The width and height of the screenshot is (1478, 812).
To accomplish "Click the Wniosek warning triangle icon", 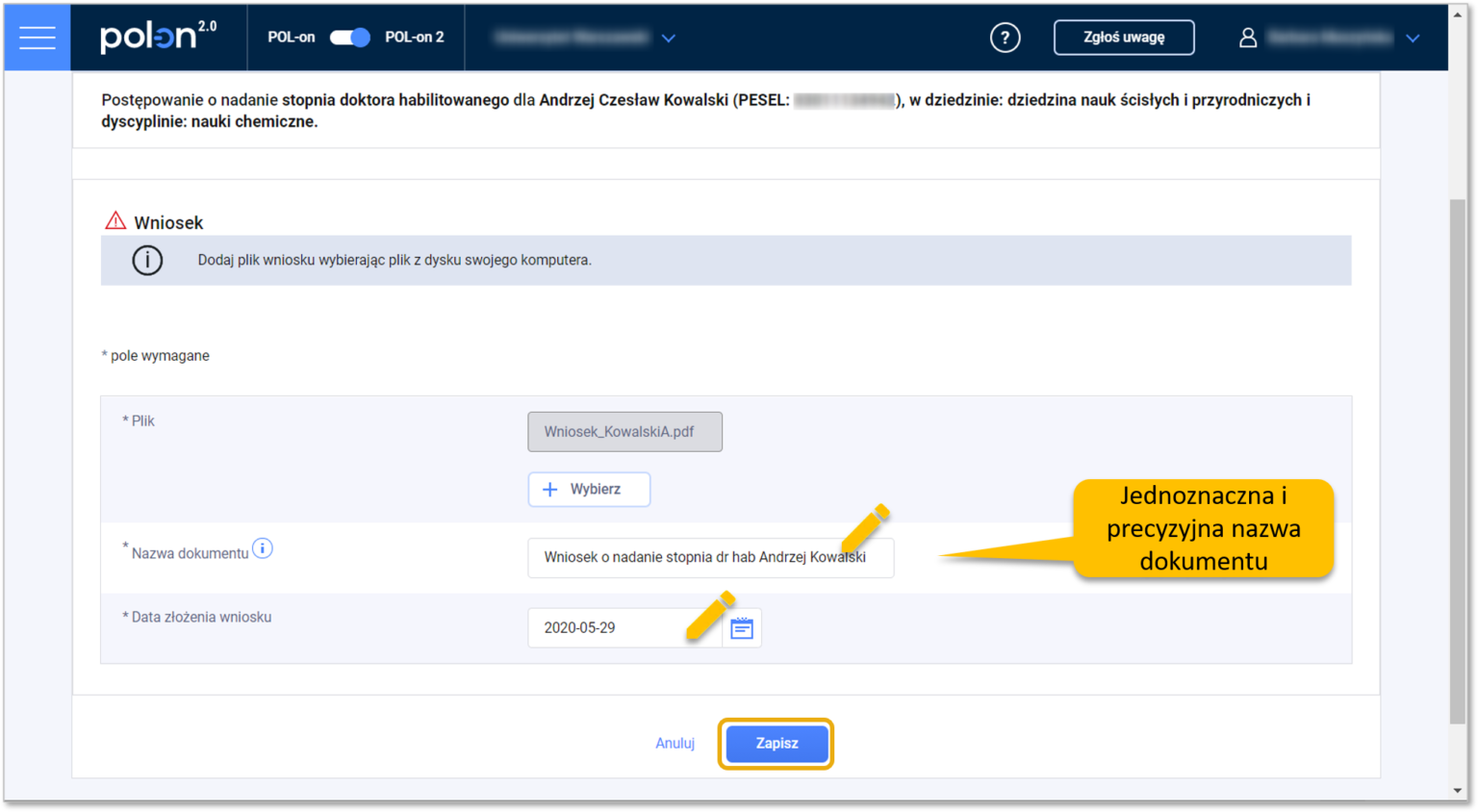I will click(115, 221).
